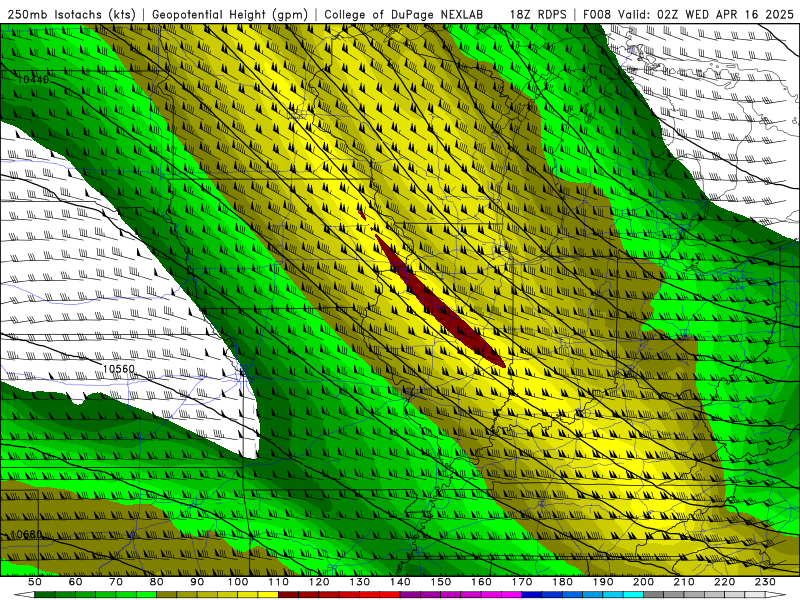Image resolution: width=800 pixels, height=600 pixels.
Task: Click the 200 value on the color scale
Action: point(644,582)
